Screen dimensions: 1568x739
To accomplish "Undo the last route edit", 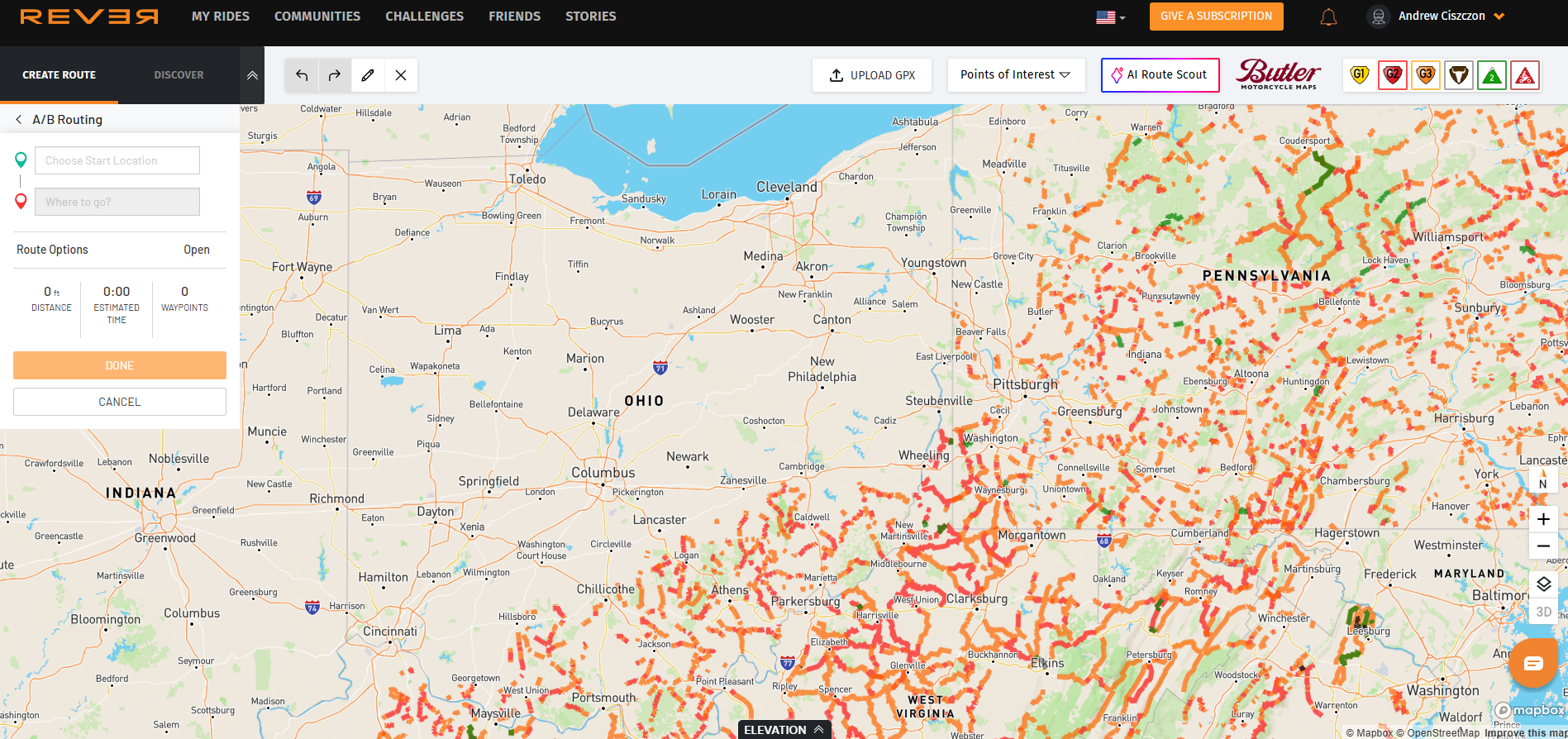I will [302, 75].
